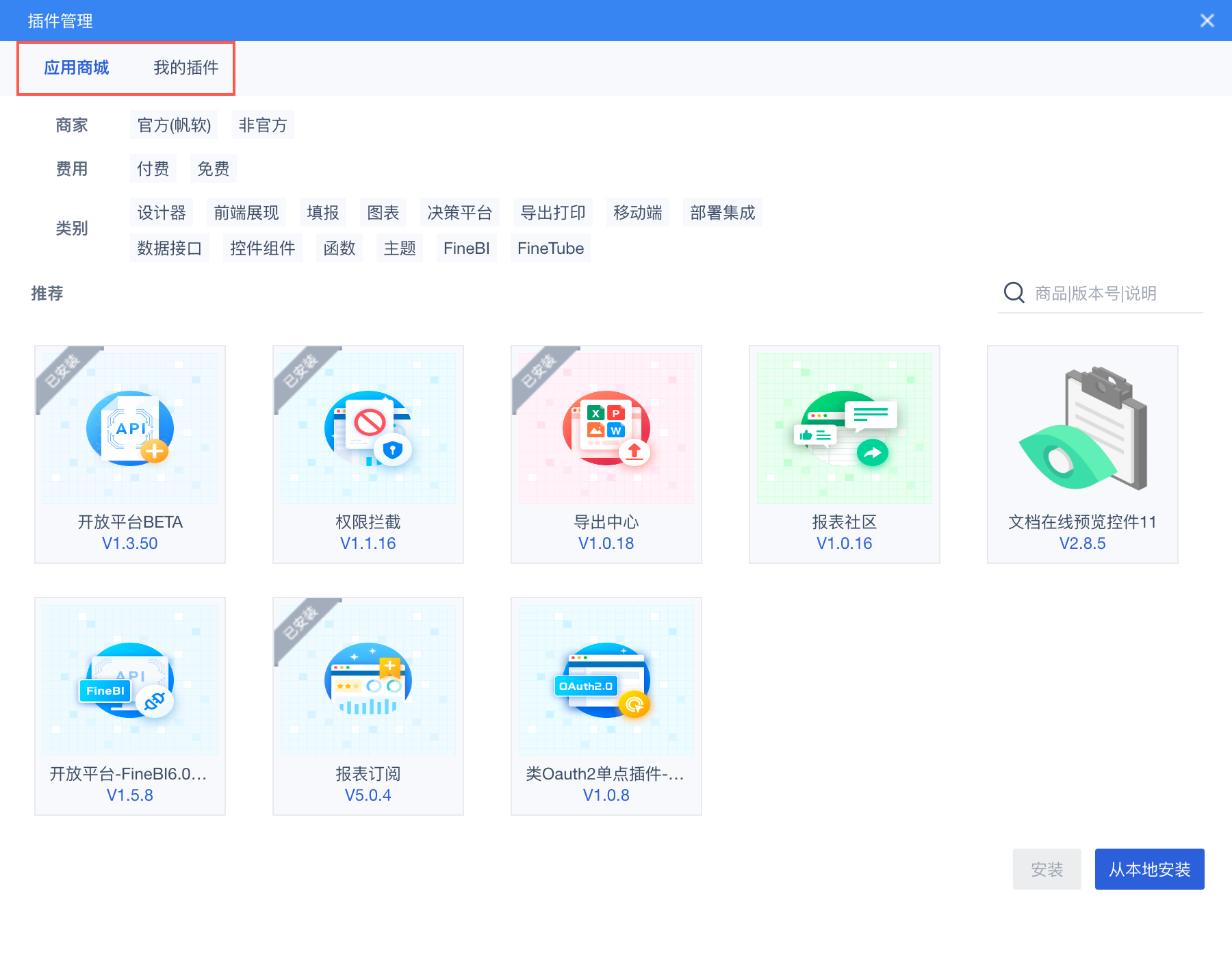
Task: Click the V1.5.8 version text
Action: (x=130, y=795)
